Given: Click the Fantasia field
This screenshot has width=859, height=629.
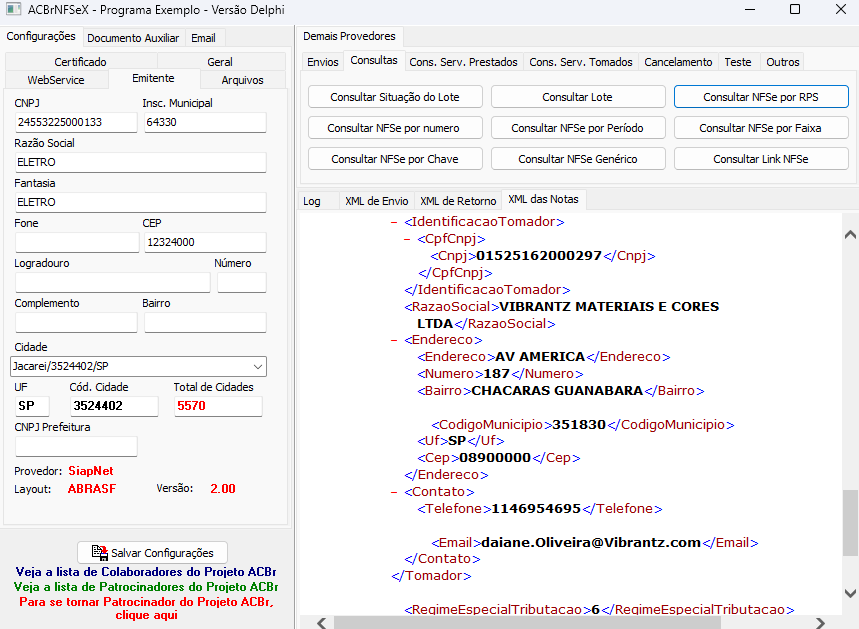Looking at the screenshot, I should click(x=141, y=202).
